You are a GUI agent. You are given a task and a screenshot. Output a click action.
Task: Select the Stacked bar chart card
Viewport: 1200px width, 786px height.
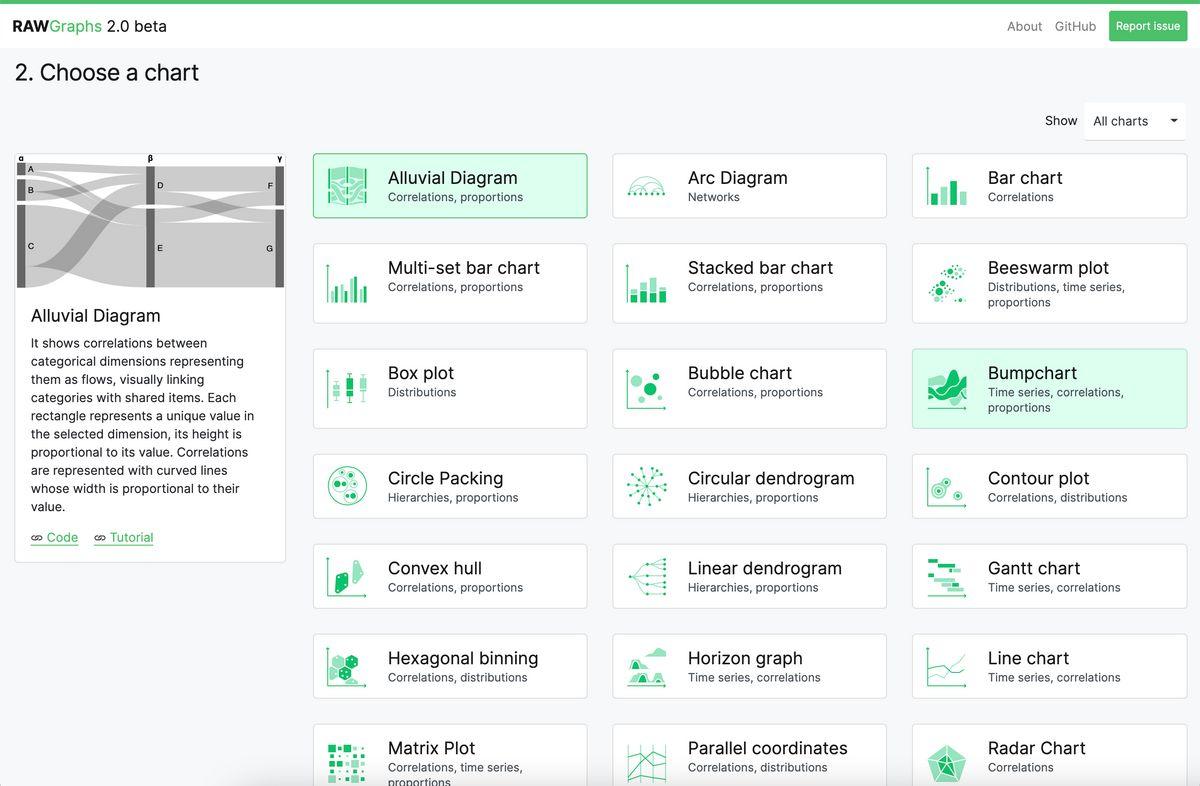click(749, 283)
